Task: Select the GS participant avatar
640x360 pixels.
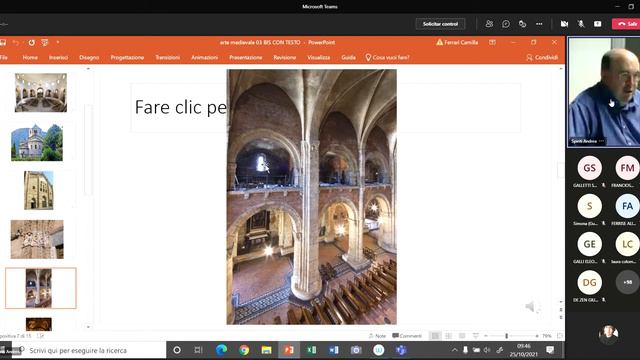Action: (589, 168)
